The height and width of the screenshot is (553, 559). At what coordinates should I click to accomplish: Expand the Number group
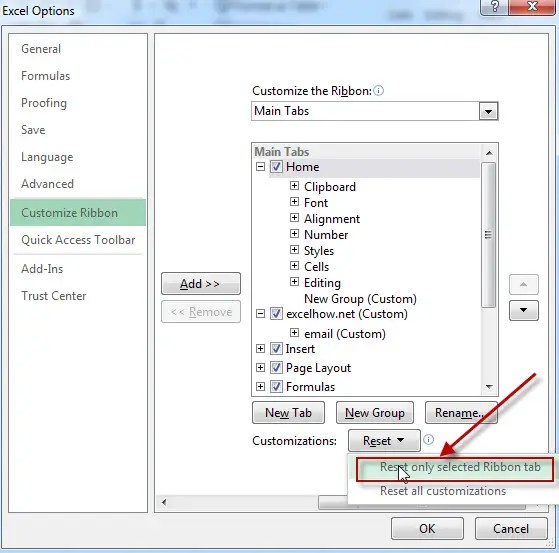click(294, 234)
